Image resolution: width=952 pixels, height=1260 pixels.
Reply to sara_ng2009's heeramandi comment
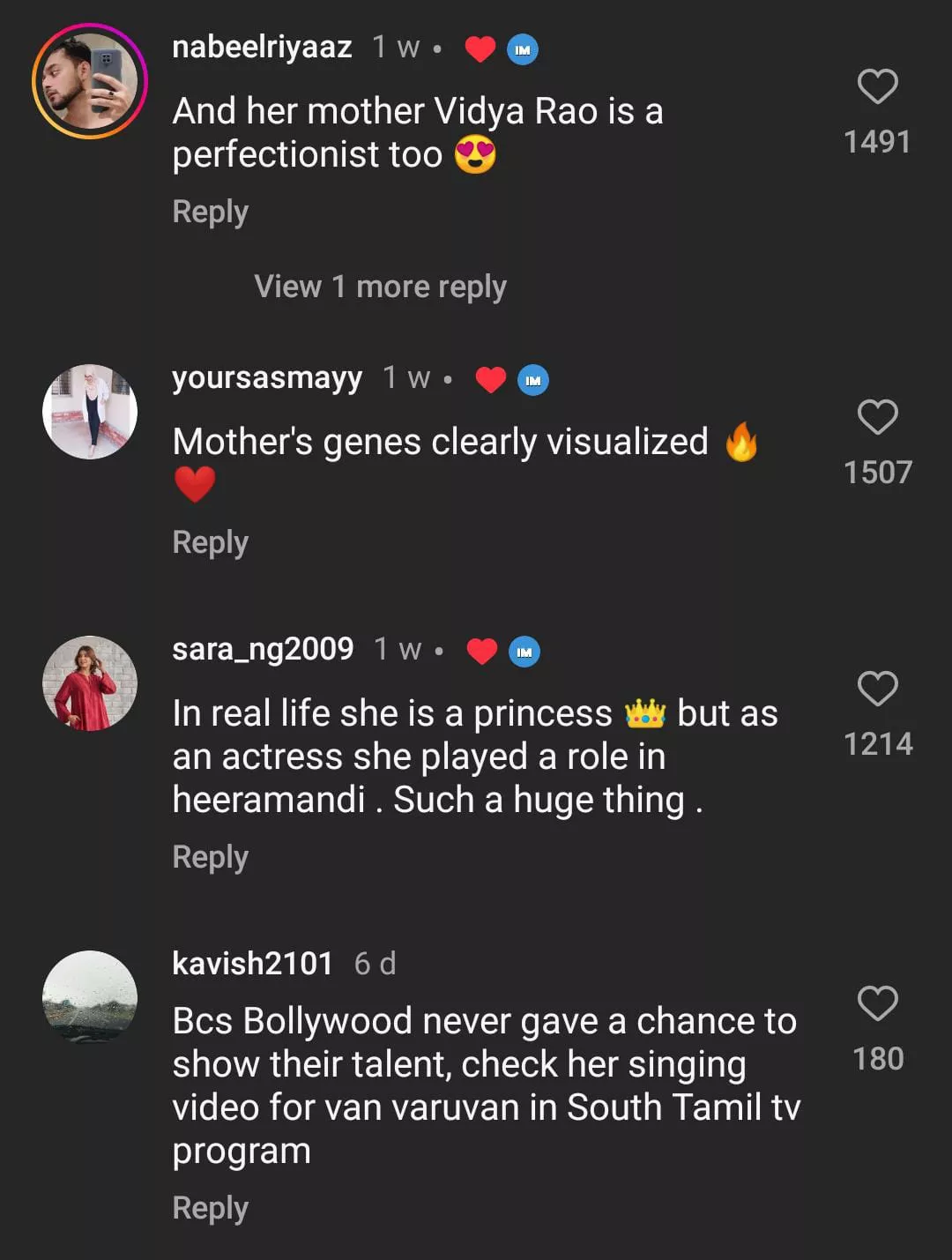click(x=210, y=857)
